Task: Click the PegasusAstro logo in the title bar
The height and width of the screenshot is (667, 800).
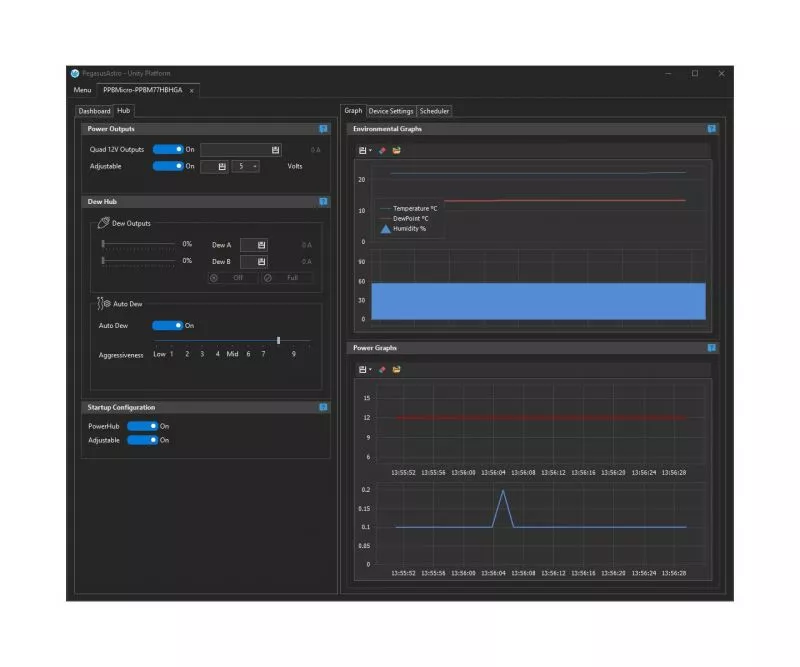Action: pos(75,73)
